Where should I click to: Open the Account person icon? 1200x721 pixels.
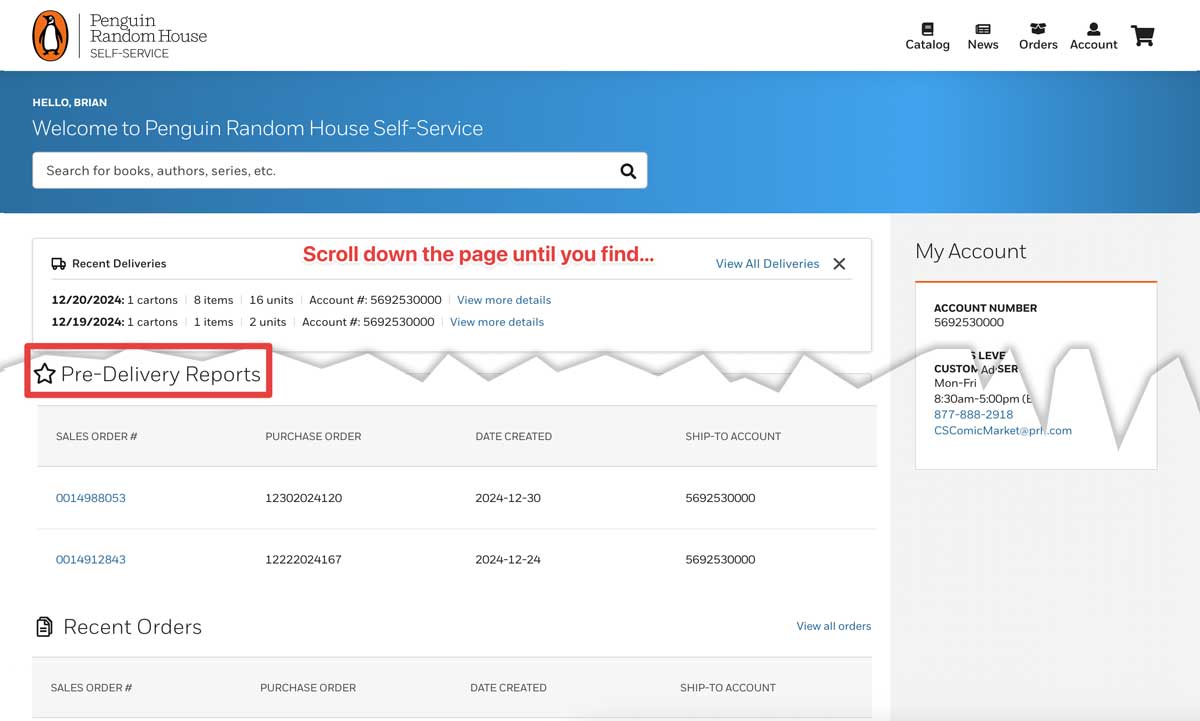pyautogui.click(x=1093, y=29)
